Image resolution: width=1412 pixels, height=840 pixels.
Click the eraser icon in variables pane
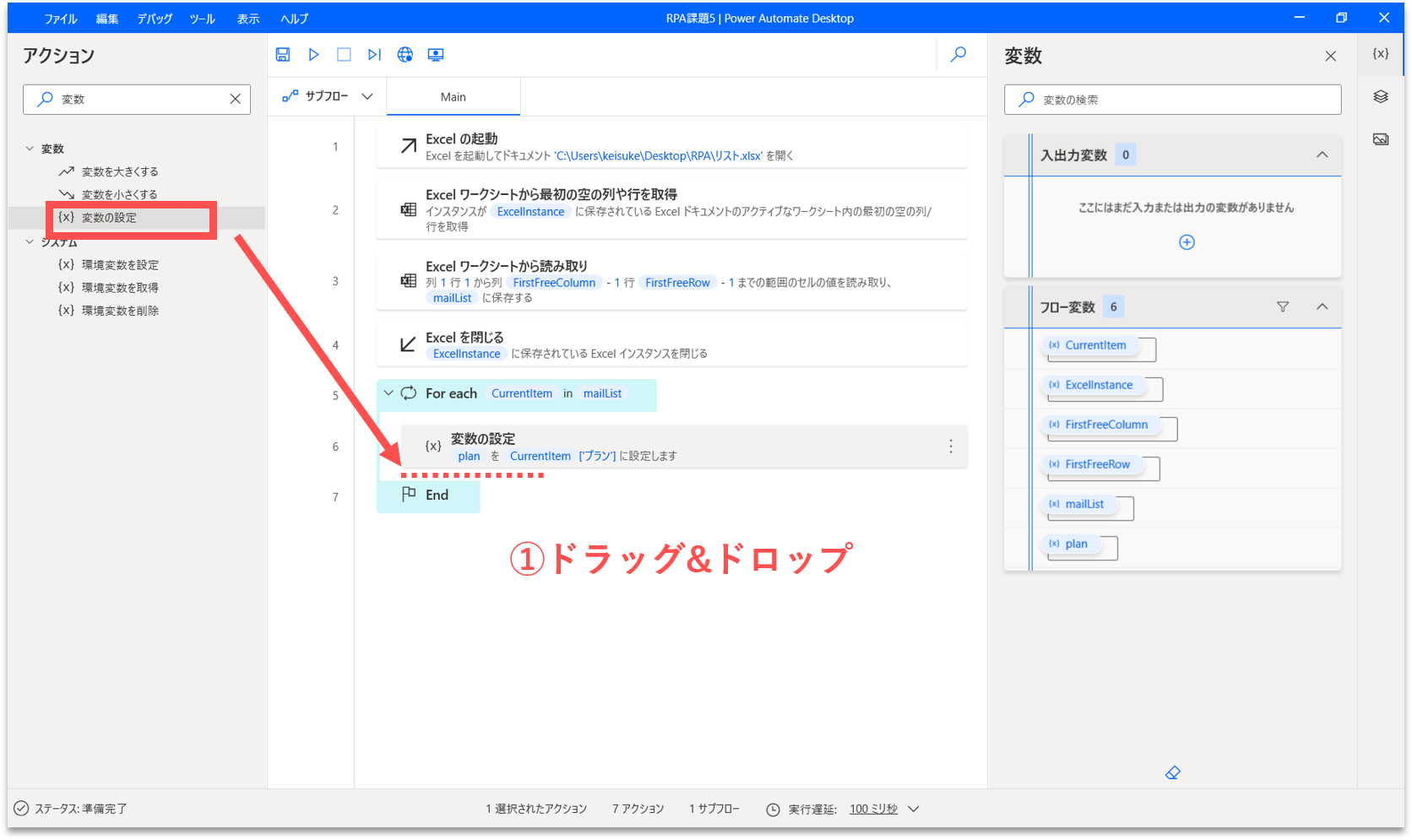pyautogui.click(x=1173, y=772)
